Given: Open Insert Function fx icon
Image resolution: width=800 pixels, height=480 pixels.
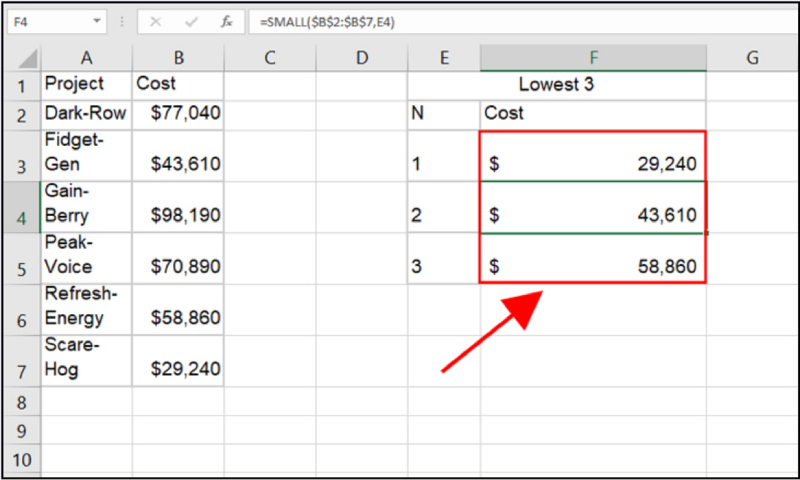Looking at the screenshot, I should pos(227,21).
